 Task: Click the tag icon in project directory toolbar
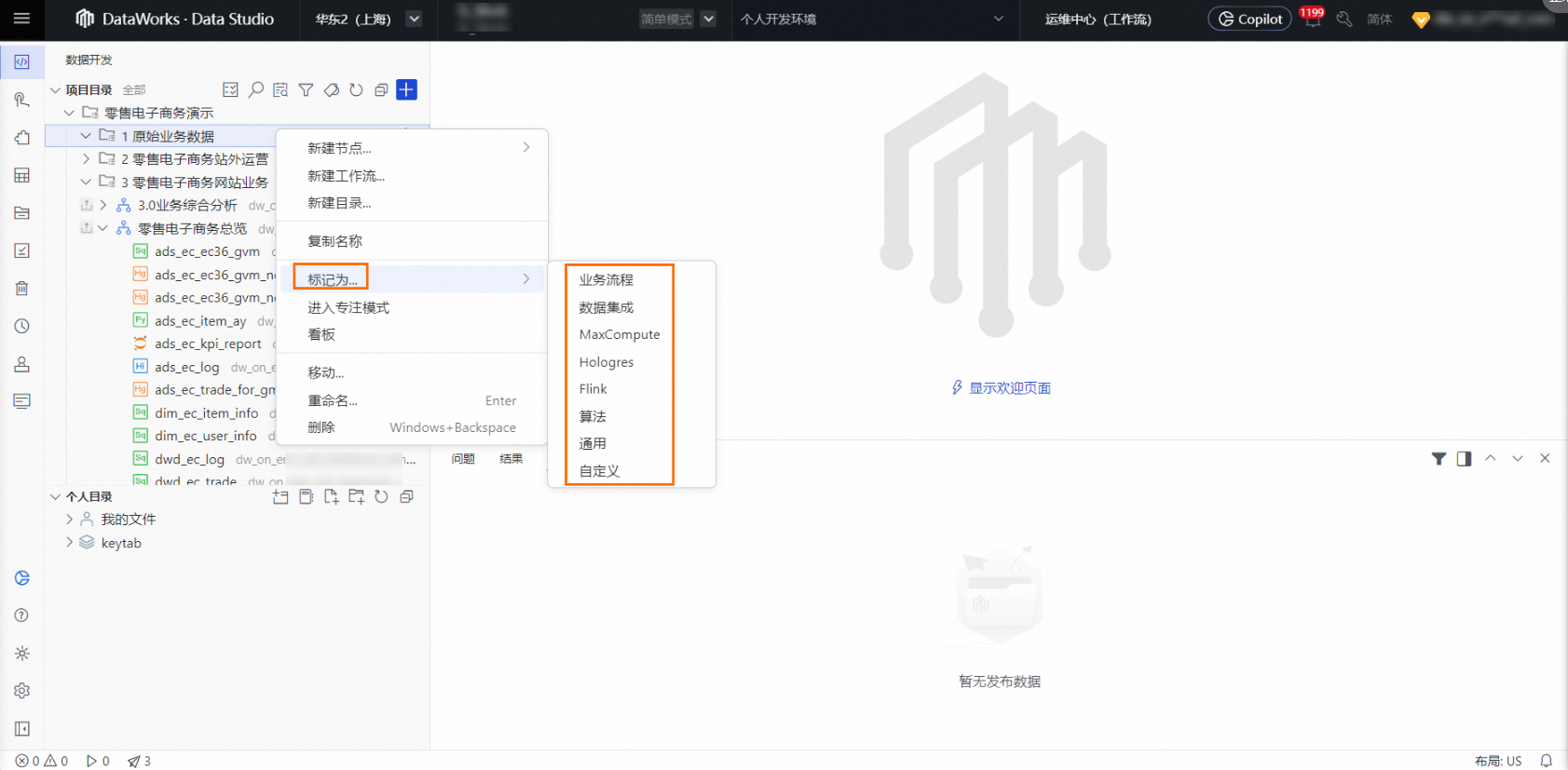(x=331, y=89)
